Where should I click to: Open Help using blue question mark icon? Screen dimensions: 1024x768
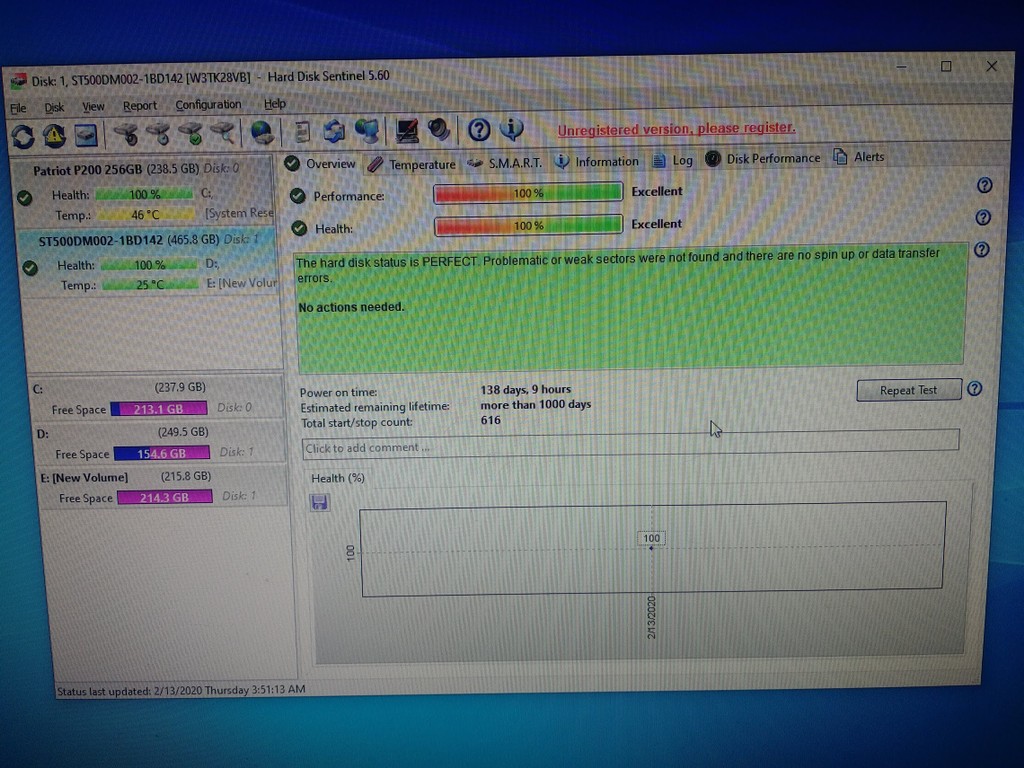(478, 130)
